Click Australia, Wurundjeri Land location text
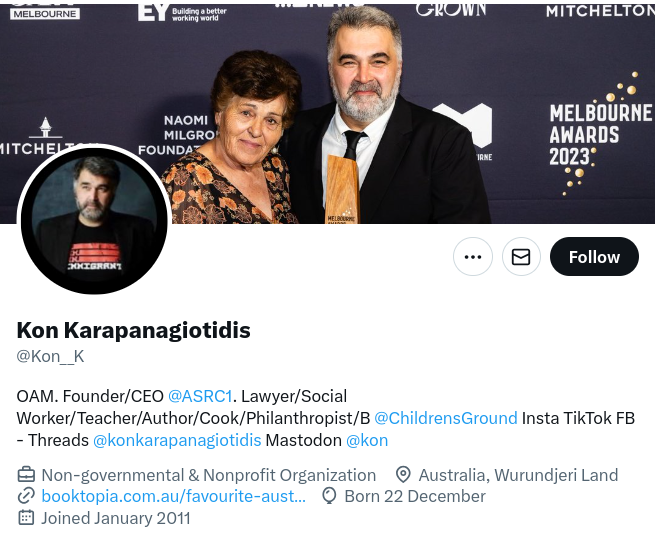 tap(518, 475)
